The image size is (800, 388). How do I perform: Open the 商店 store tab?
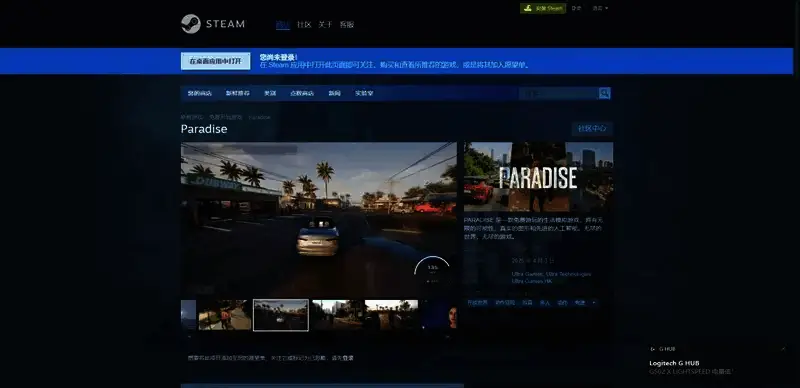coord(283,25)
